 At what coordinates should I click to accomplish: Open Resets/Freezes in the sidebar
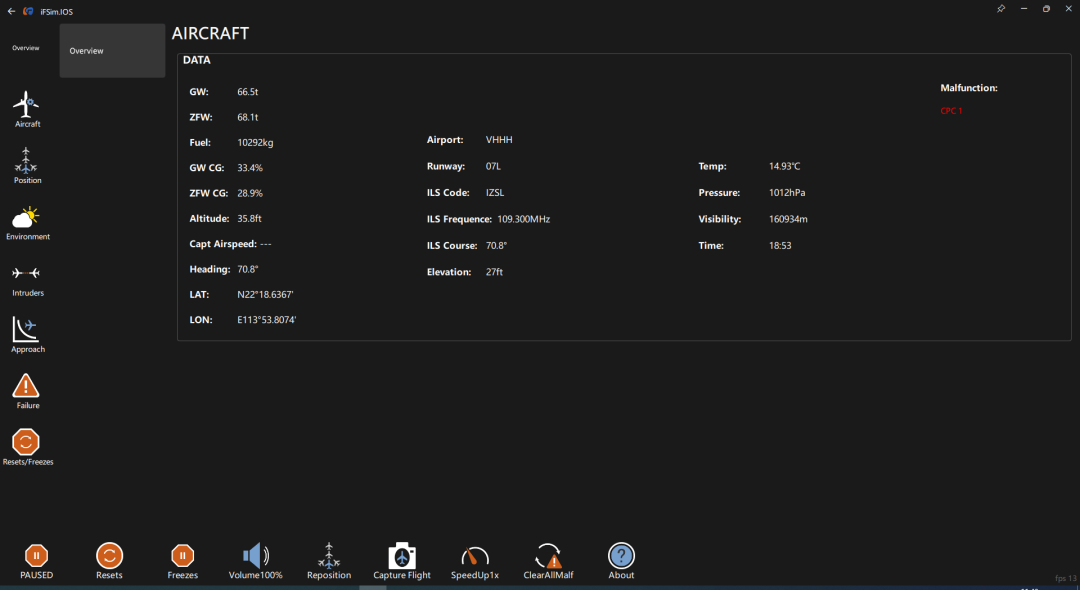27,444
